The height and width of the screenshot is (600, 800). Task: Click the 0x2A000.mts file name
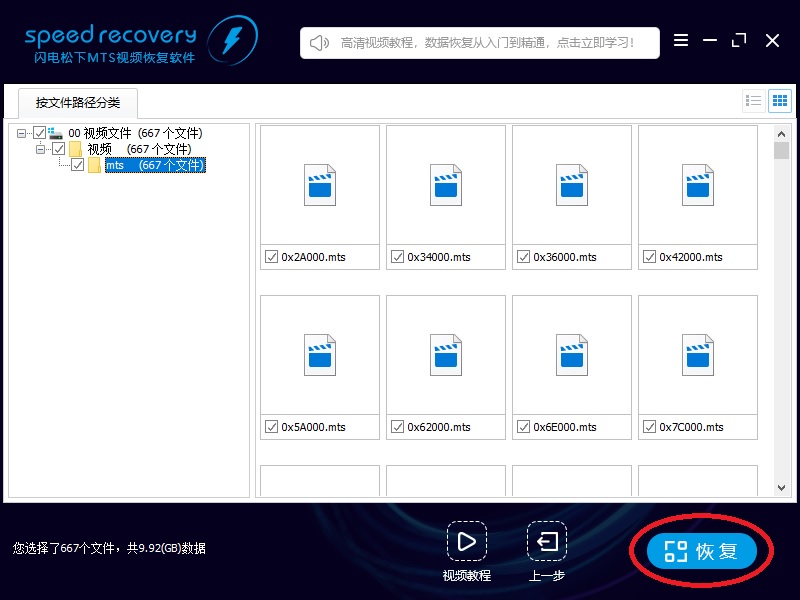point(313,257)
